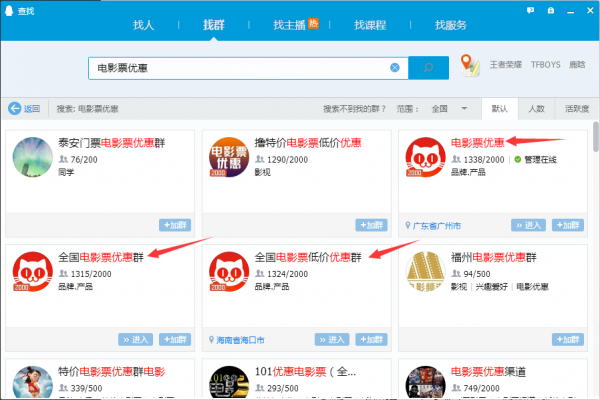Image resolution: width=600 pixels, height=400 pixels.
Task: Click 进入 for 全国电影票低价优惠群
Action: pos(332,340)
